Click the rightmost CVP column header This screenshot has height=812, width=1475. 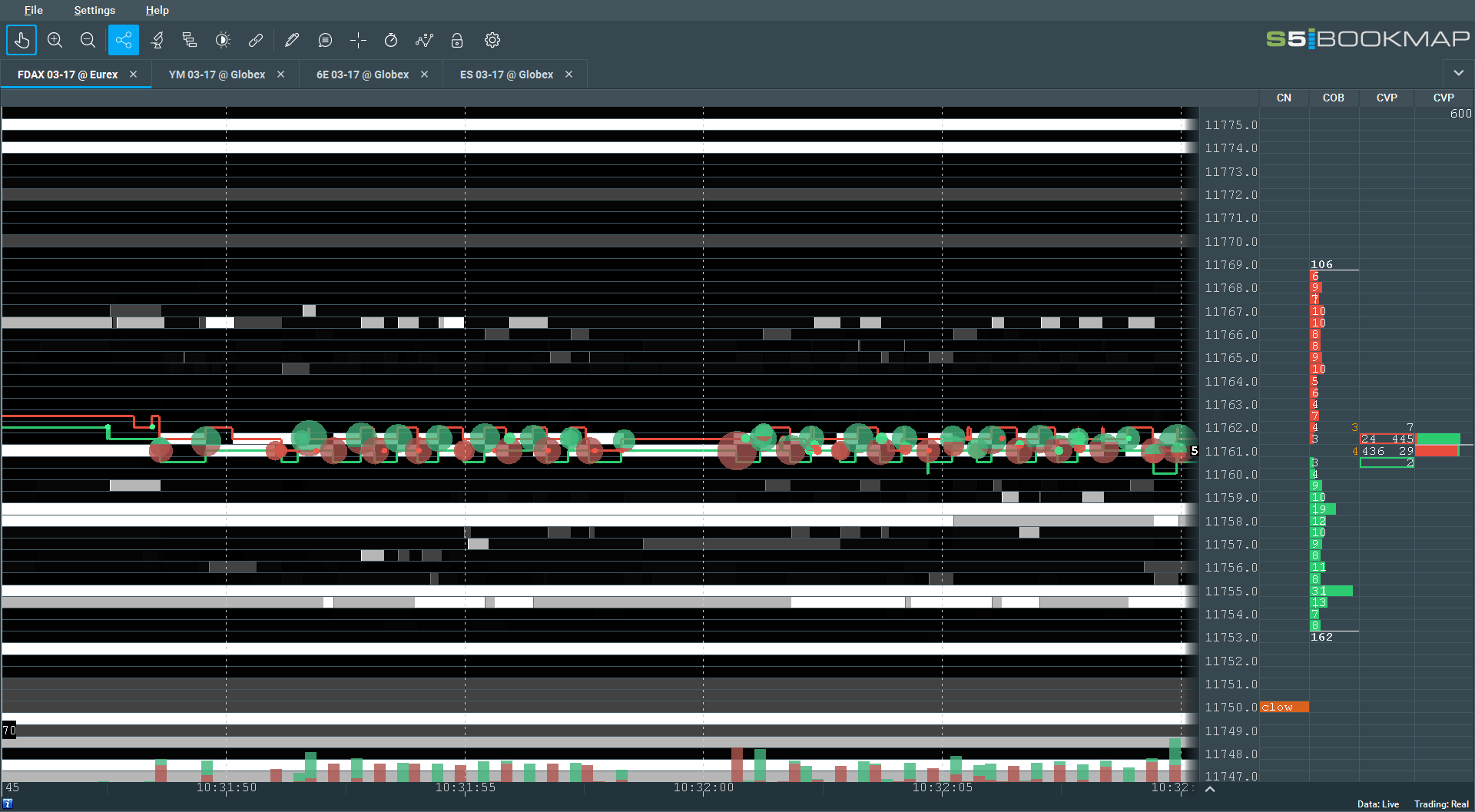coord(1444,98)
